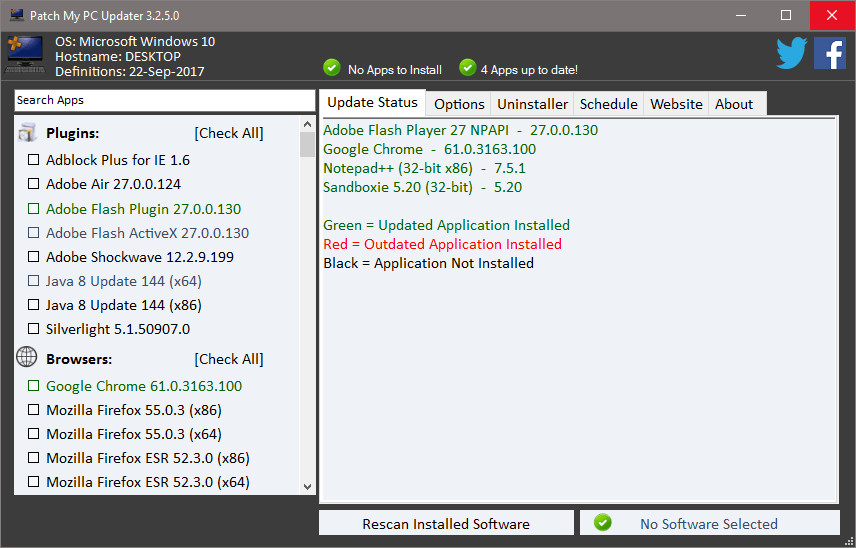Click the window resize grip corner

tap(849, 541)
